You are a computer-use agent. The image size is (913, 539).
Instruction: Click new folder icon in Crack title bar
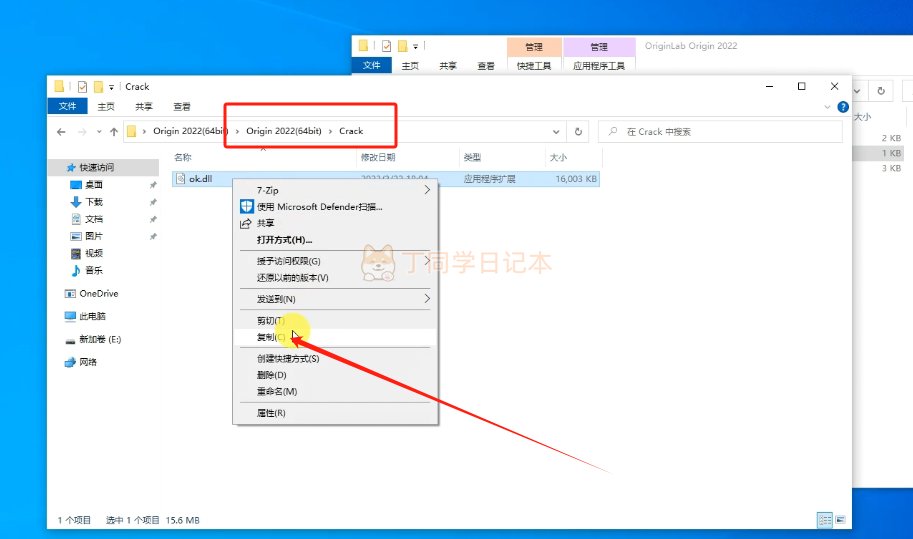[x=98, y=87]
